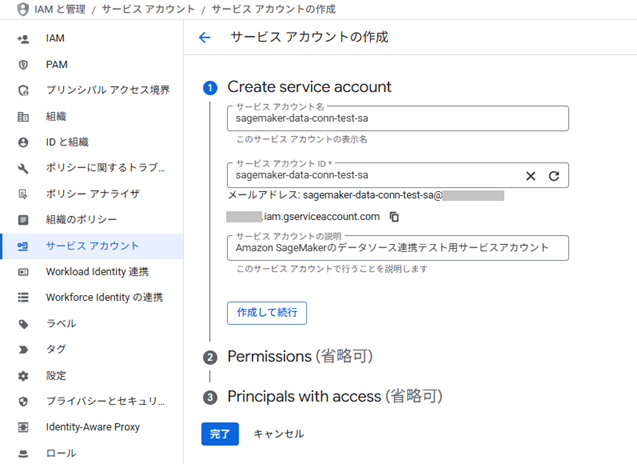The image size is (637, 464).
Task: Click the Workforce Identity list icon
Action: click(x=23, y=297)
